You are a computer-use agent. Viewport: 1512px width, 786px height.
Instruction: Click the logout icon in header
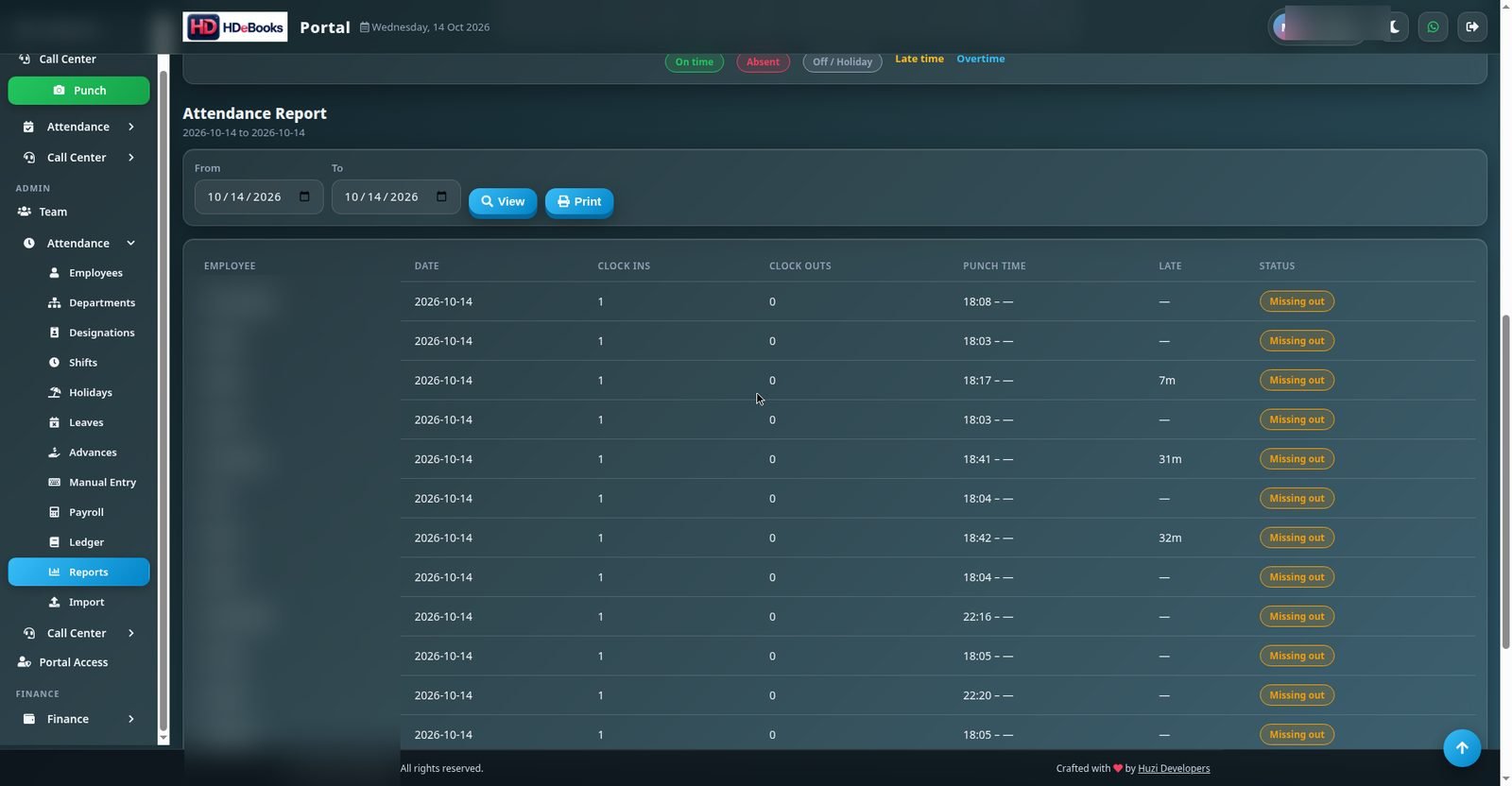tap(1471, 26)
